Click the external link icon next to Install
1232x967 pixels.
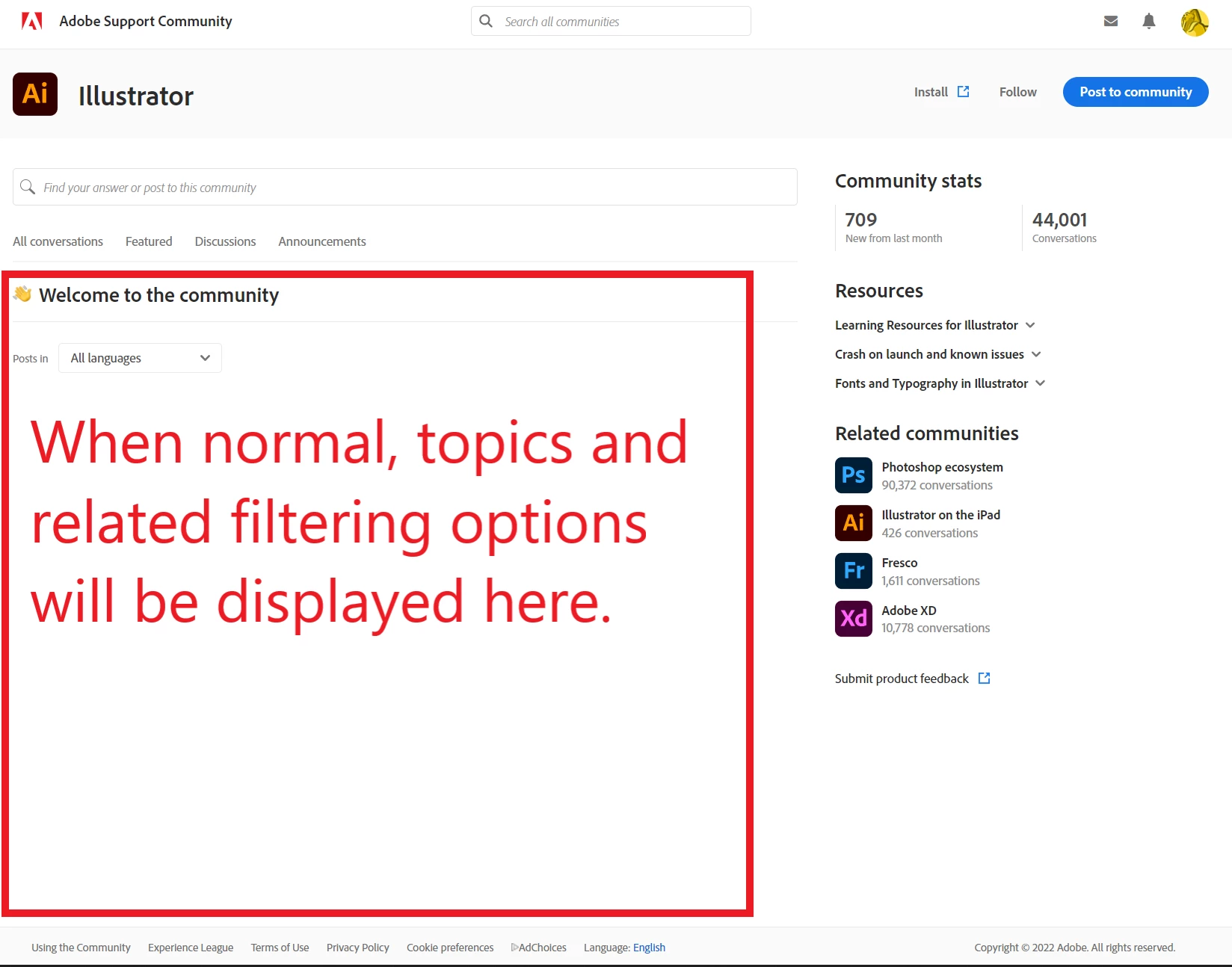click(964, 91)
